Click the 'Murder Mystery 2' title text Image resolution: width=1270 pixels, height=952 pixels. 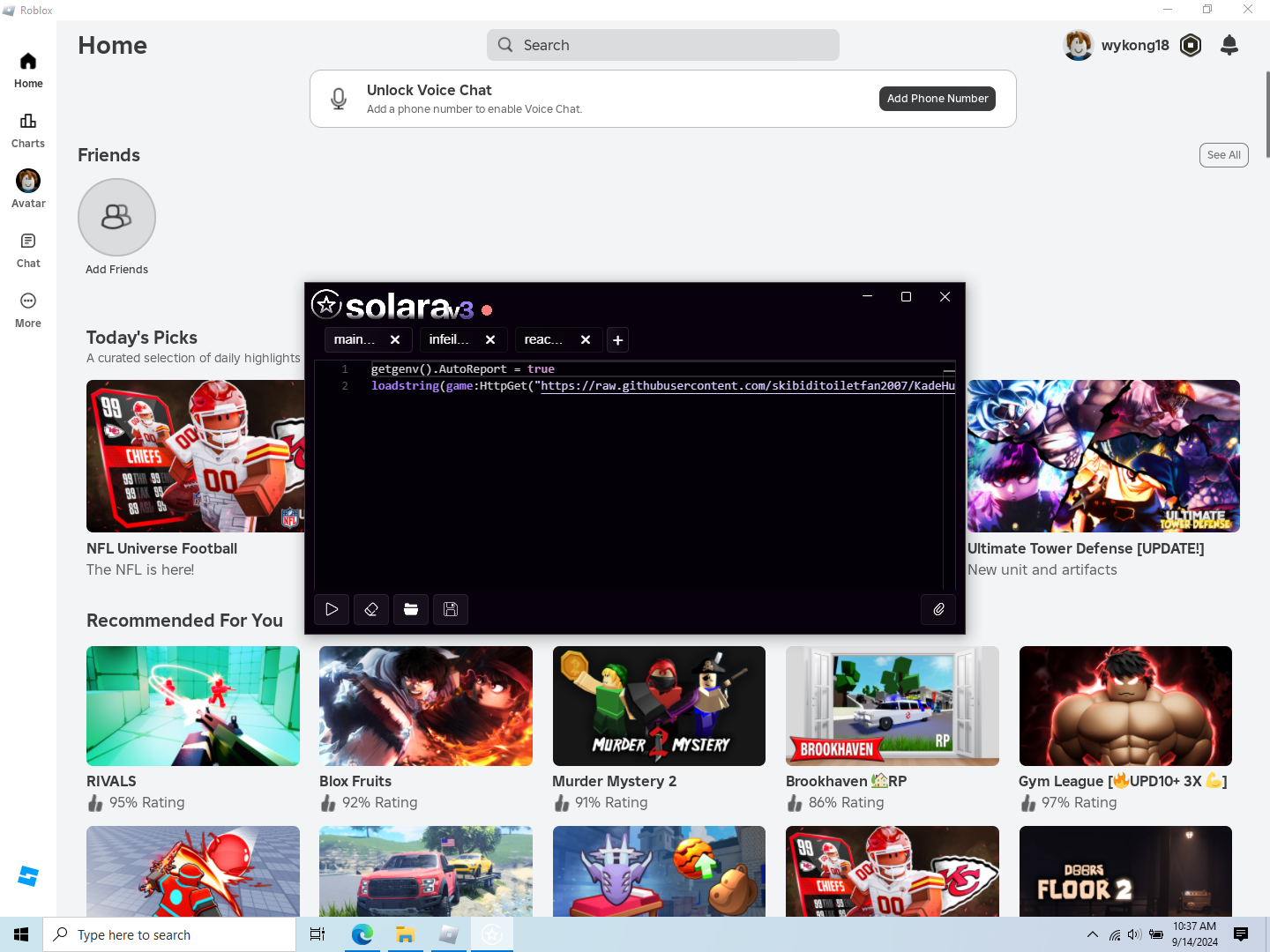[614, 781]
